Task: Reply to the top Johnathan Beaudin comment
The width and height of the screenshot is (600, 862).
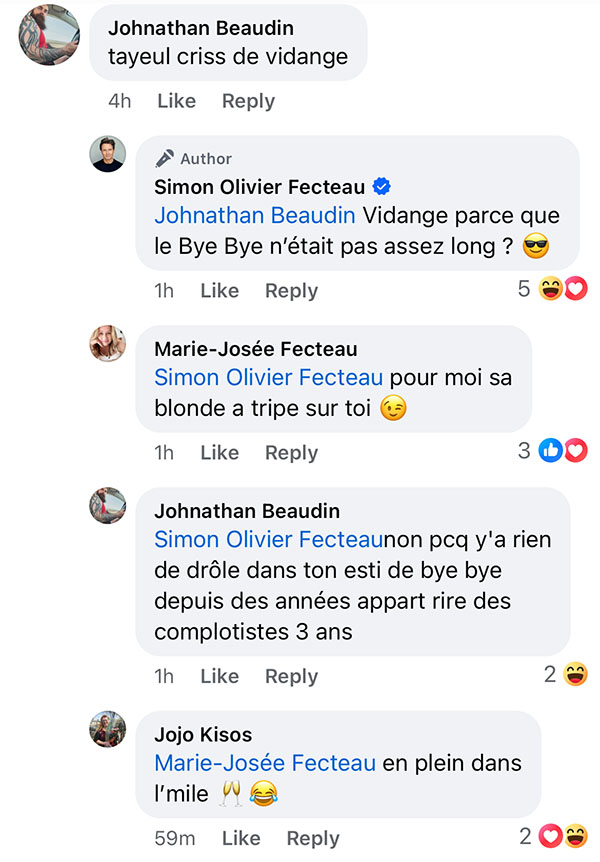Action: click(248, 101)
